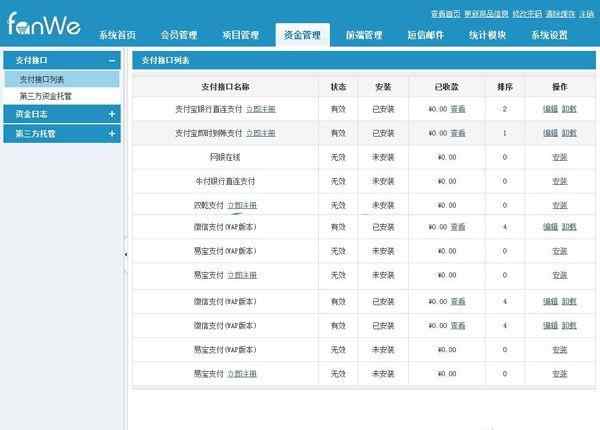Screen dimensions: 600x430
Task: Click the ¥0.00 amount in 网银在线 row
Action: tap(447, 157)
